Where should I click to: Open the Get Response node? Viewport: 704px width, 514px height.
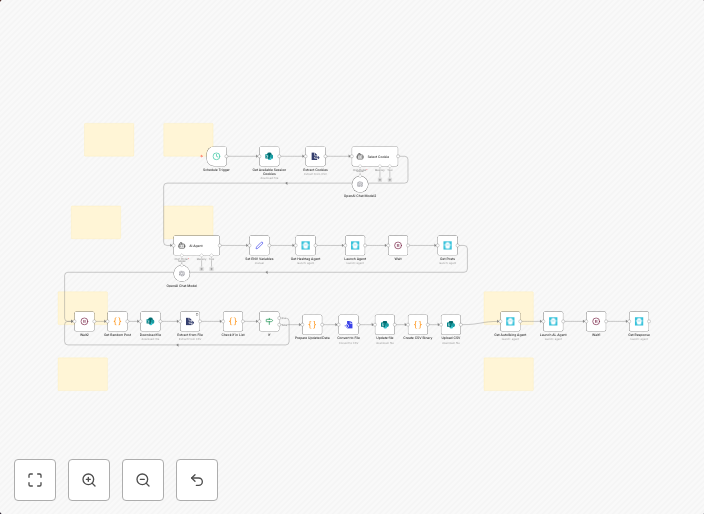(639, 321)
